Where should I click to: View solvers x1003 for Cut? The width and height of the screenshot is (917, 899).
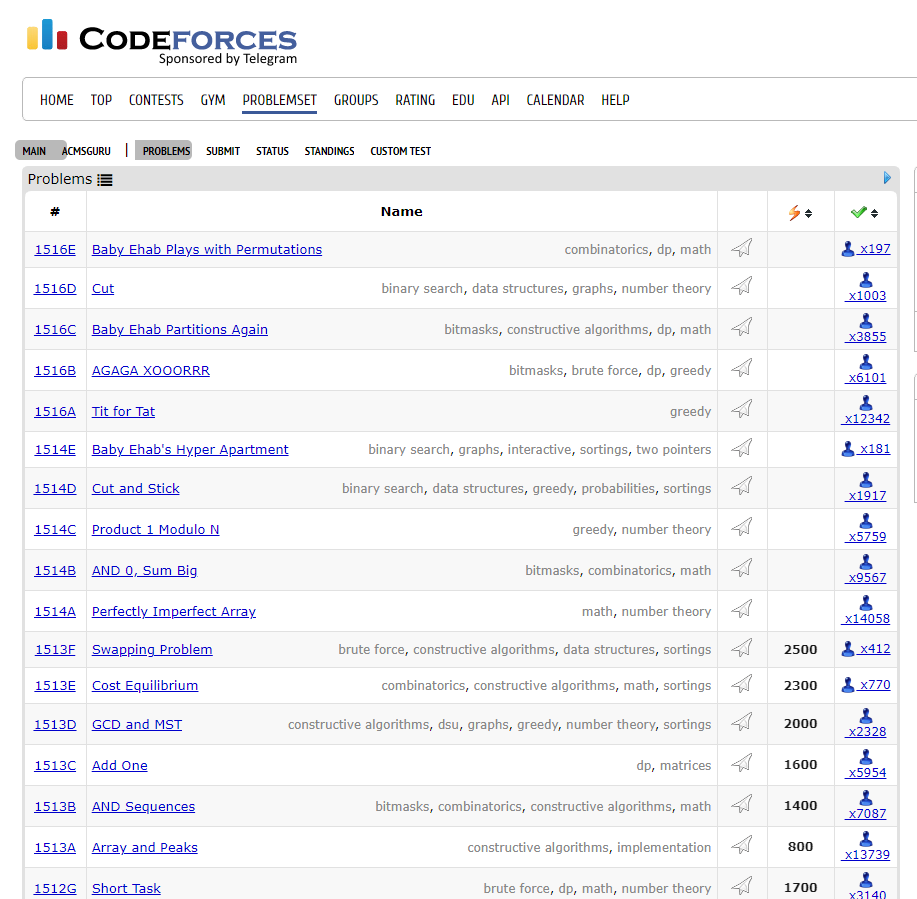(x=866, y=288)
